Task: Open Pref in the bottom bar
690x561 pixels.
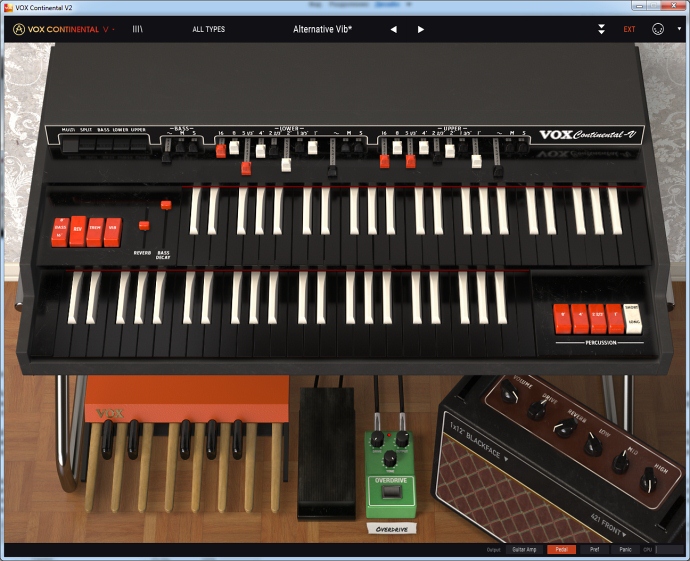Action: 595,550
